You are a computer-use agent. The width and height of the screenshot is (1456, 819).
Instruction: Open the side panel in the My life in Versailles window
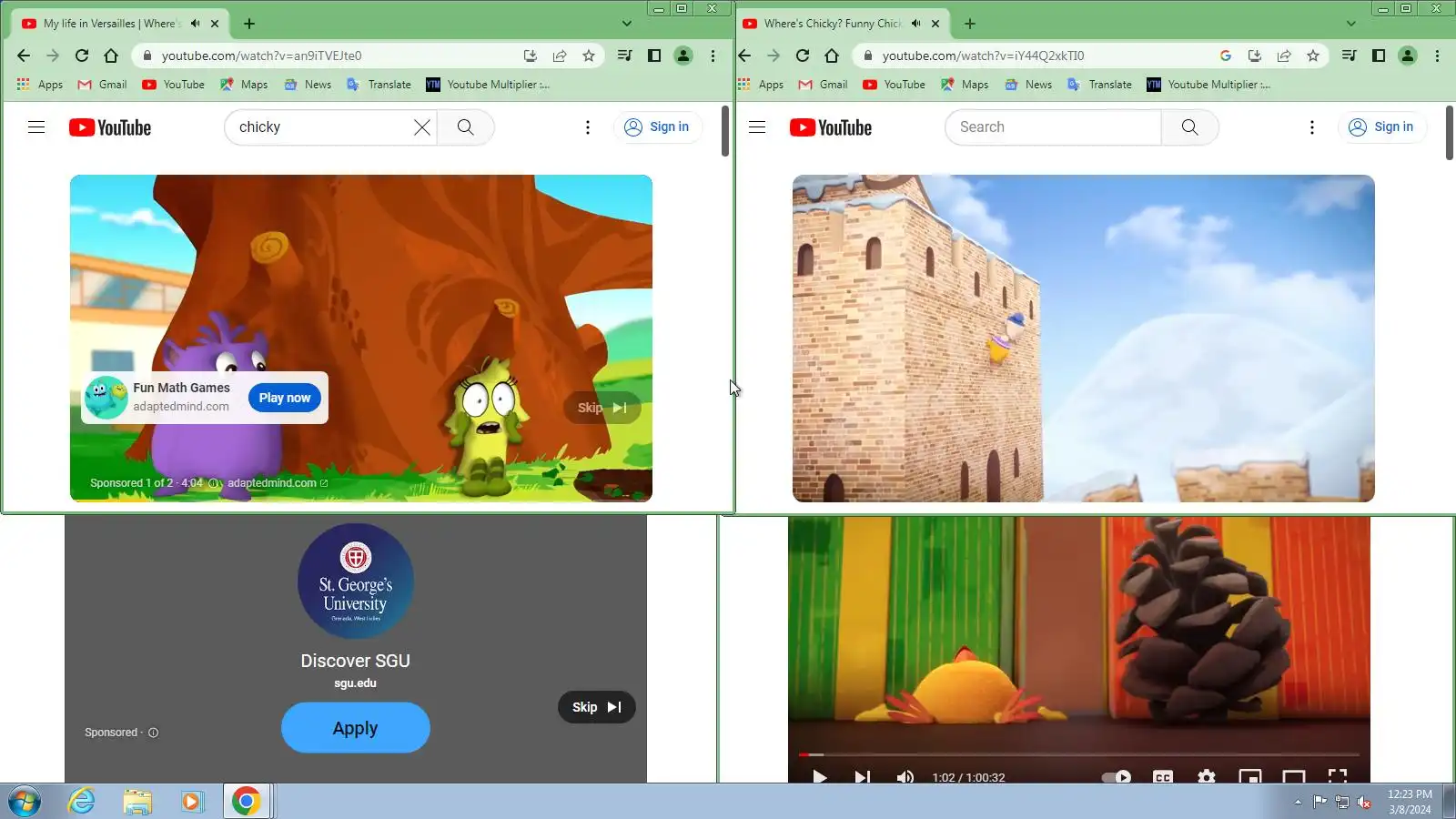(x=654, y=56)
